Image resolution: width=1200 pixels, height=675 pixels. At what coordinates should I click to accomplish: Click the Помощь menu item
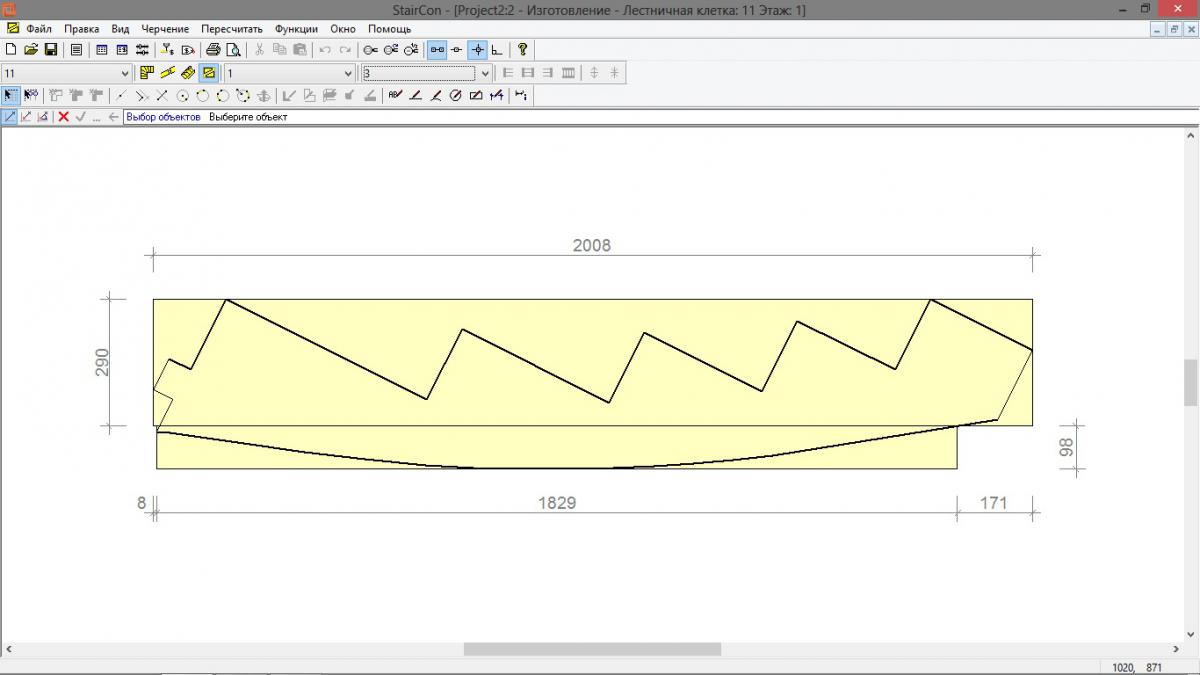(x=390, y=29)
